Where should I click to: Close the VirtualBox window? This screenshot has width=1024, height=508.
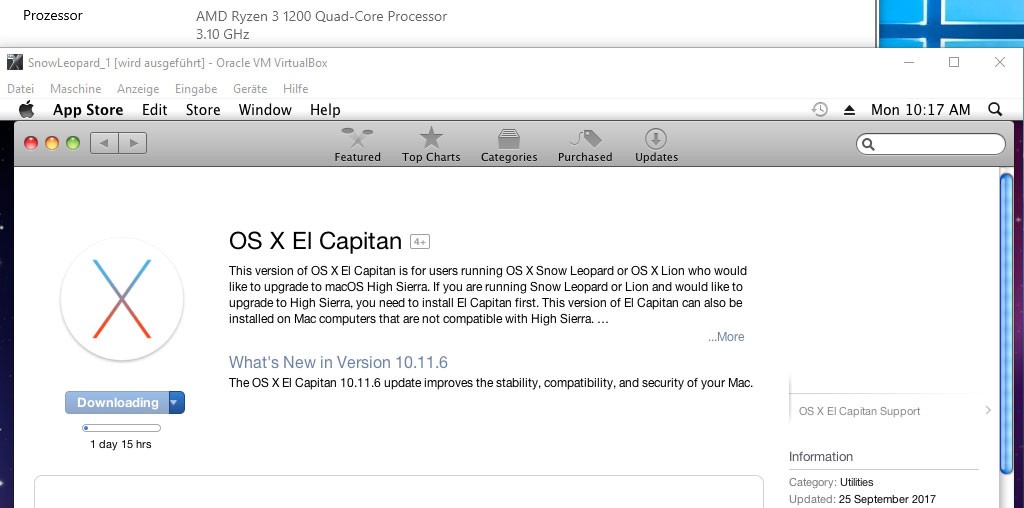coord(1000,63)
